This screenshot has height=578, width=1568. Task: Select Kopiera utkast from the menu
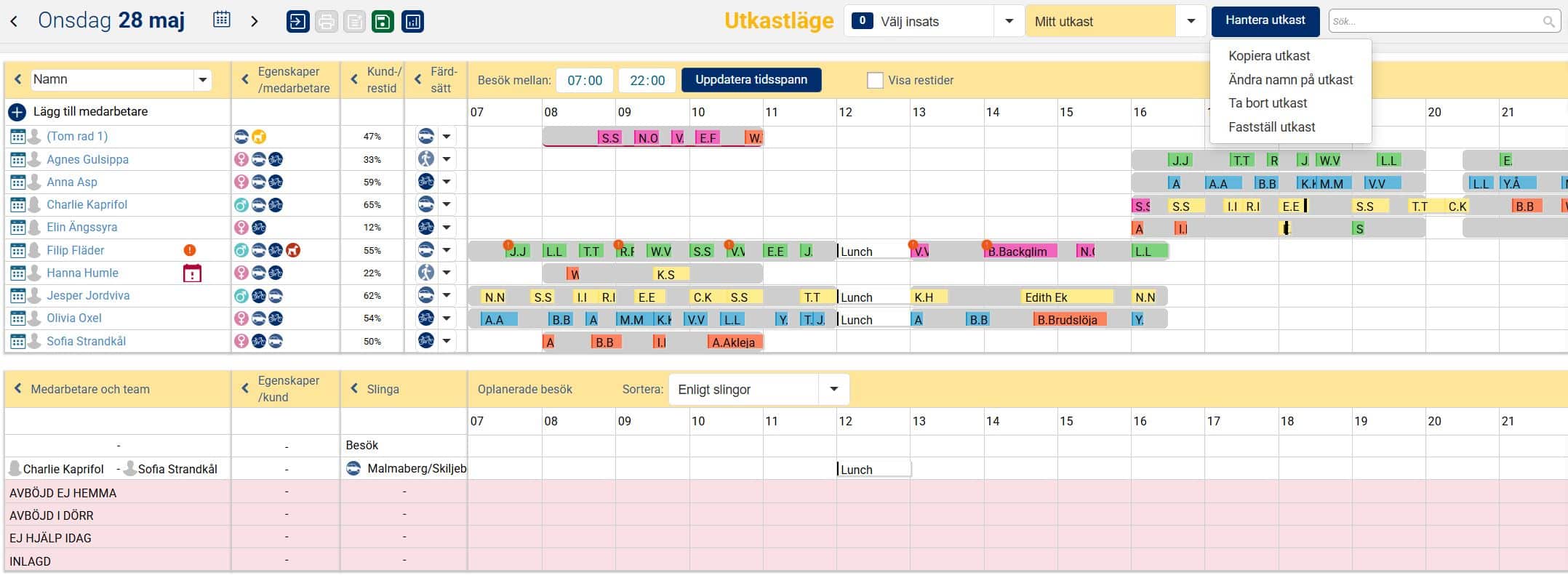click(1268, 56)
